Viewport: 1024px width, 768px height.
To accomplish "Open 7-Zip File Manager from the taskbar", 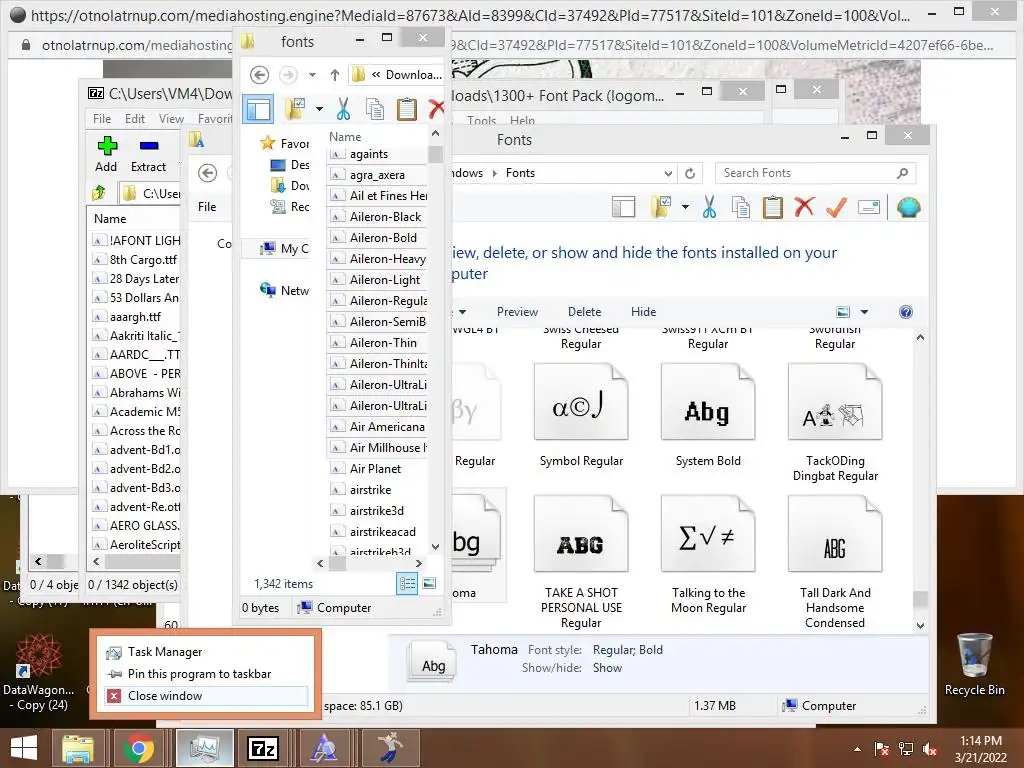I will pos(264,748).
